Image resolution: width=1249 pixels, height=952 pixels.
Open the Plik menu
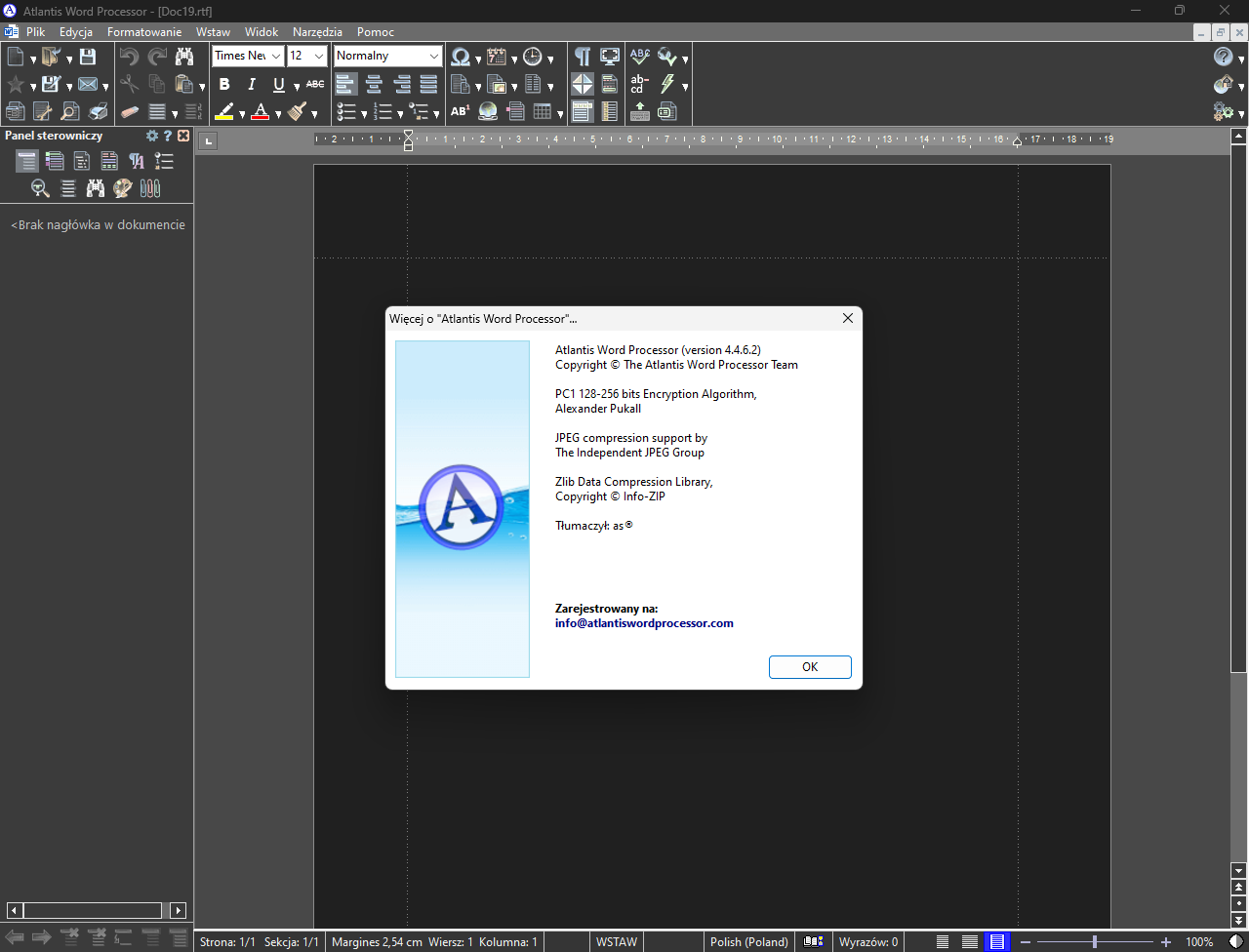click(x=36, y=32)
